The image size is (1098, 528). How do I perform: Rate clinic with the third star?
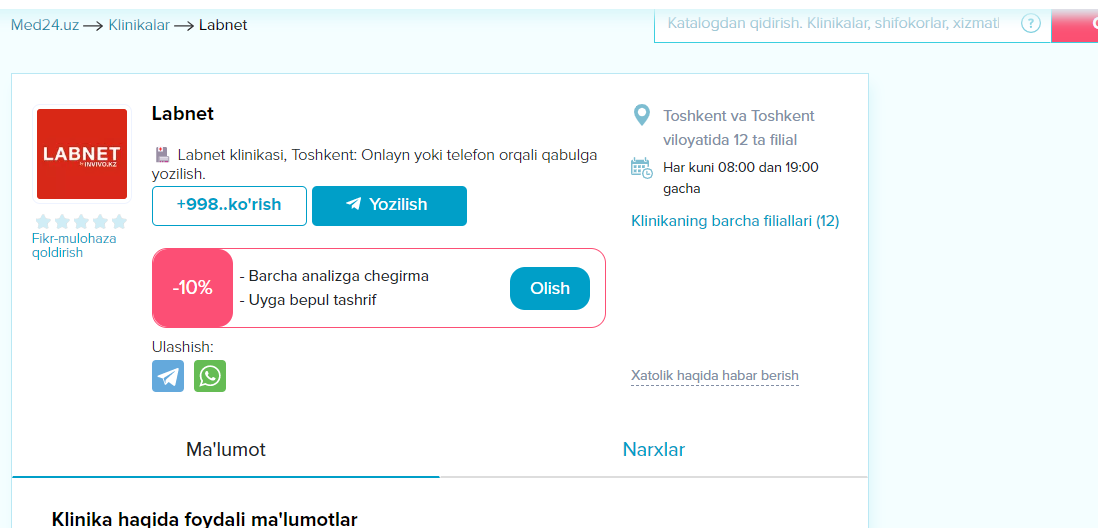coord(81,222)
